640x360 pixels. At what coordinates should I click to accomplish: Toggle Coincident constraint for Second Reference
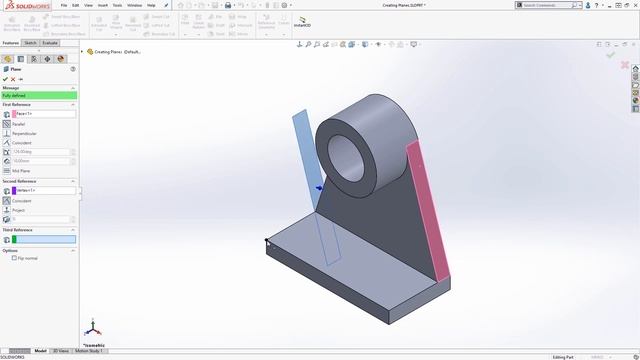(7, 200)
